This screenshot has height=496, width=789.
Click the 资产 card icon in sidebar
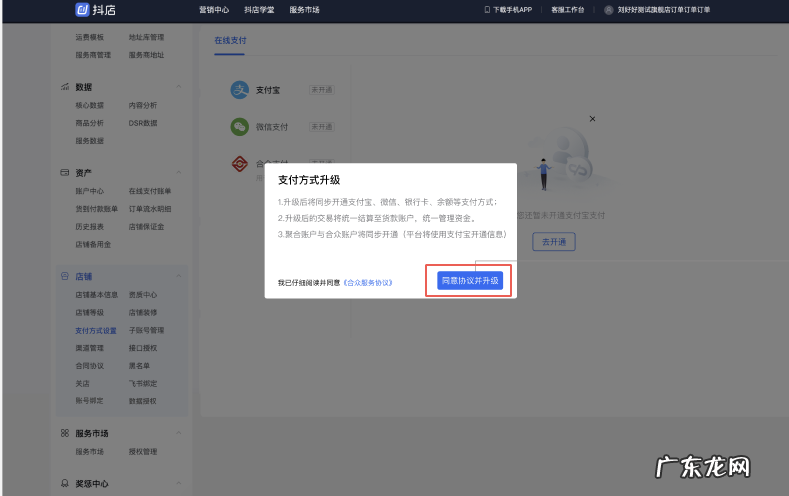pyautogui.click(x=64, y=173)
